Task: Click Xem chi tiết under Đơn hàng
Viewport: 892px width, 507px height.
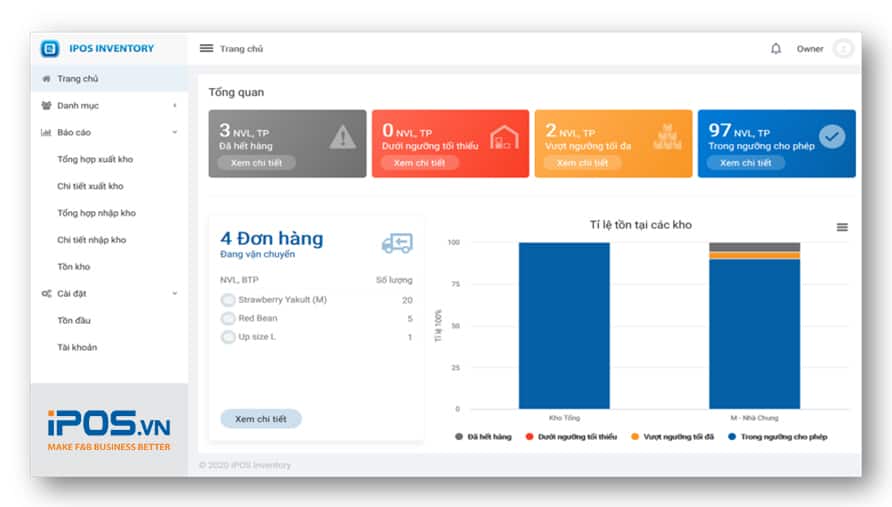Action: pyautogui.click(x=260, y=420)
